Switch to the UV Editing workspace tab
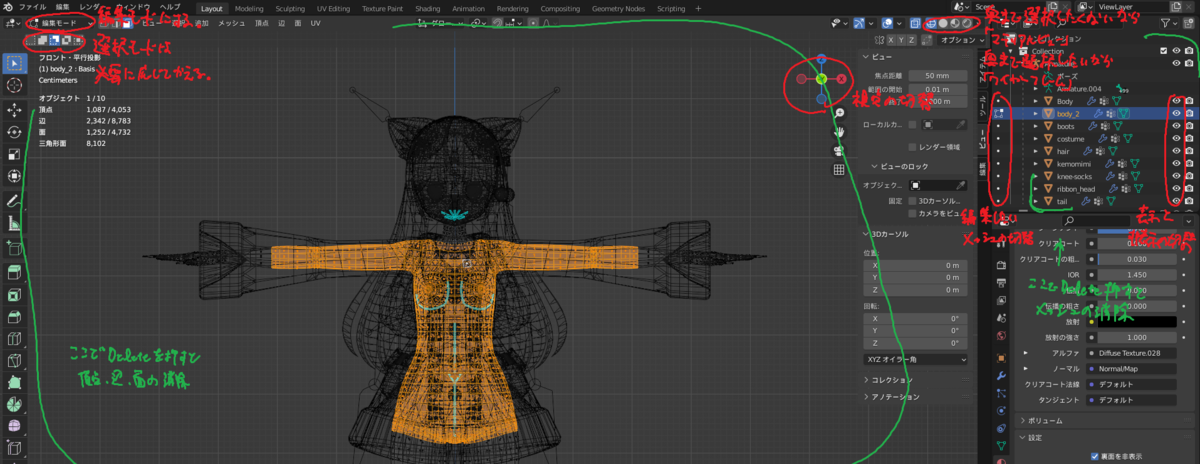1200x464 pixels. pos(333,8)
